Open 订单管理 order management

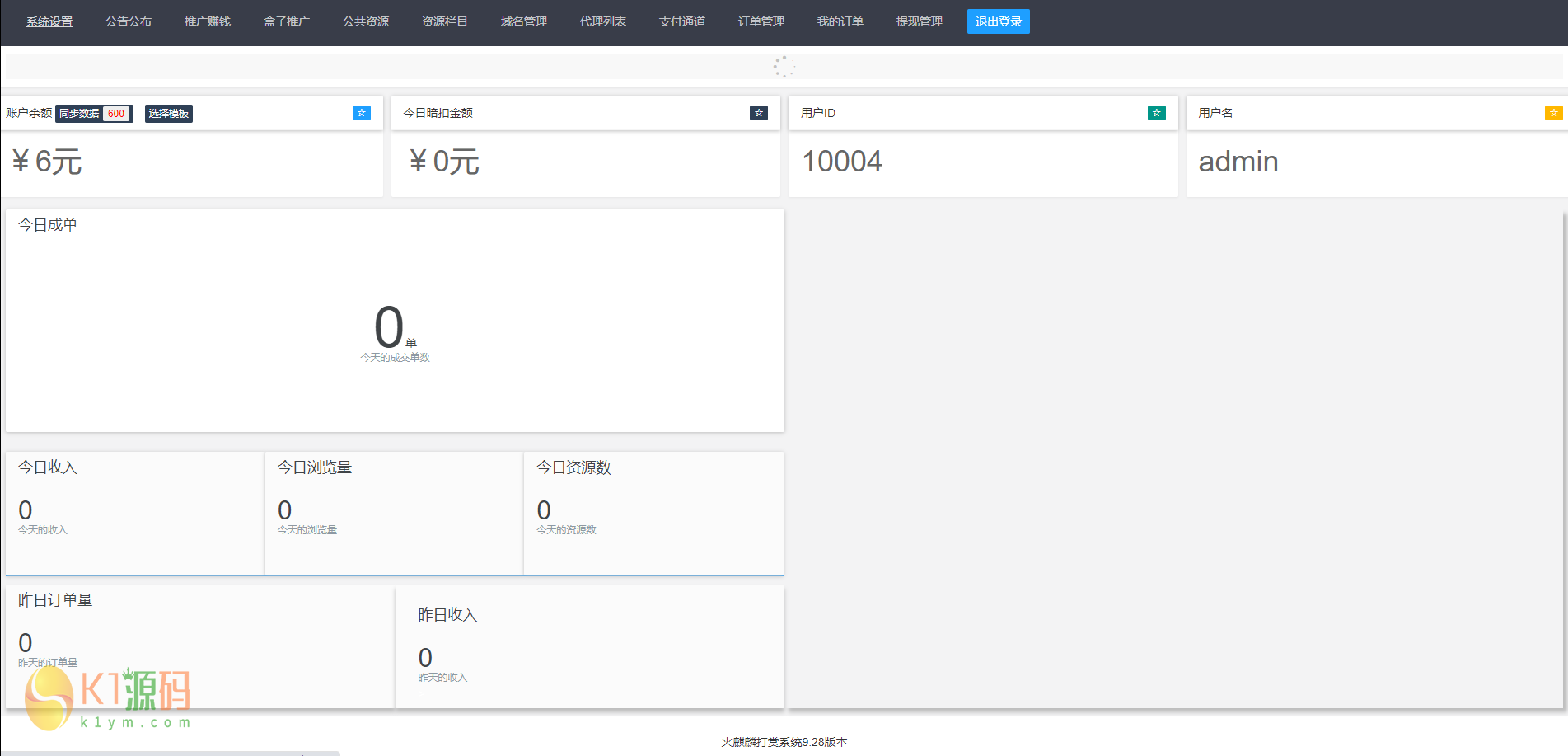point(761,21)
